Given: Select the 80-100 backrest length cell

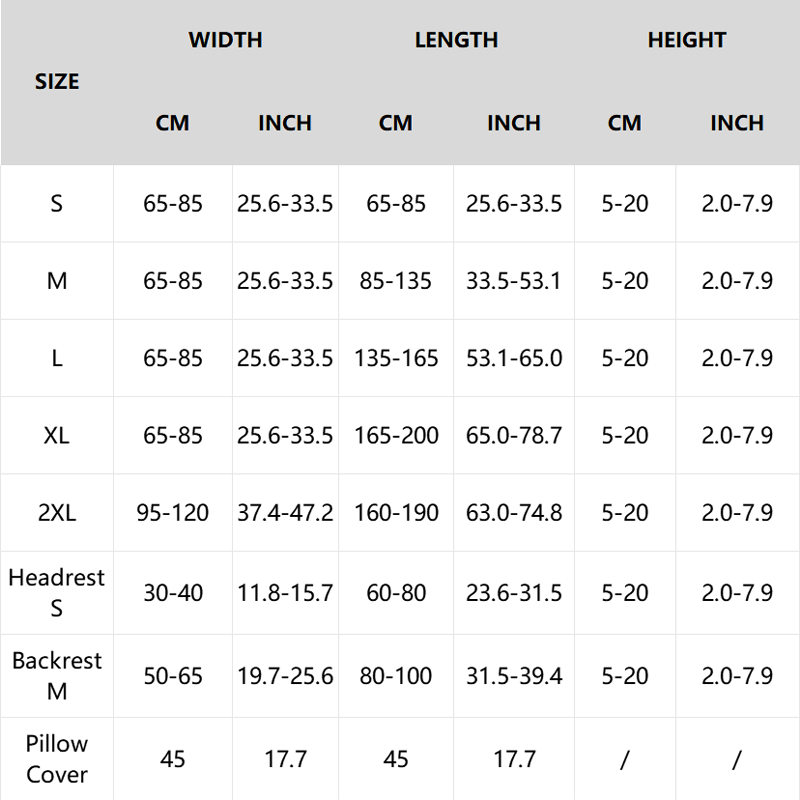Looking at the screenshot, I should click(396, 676).
